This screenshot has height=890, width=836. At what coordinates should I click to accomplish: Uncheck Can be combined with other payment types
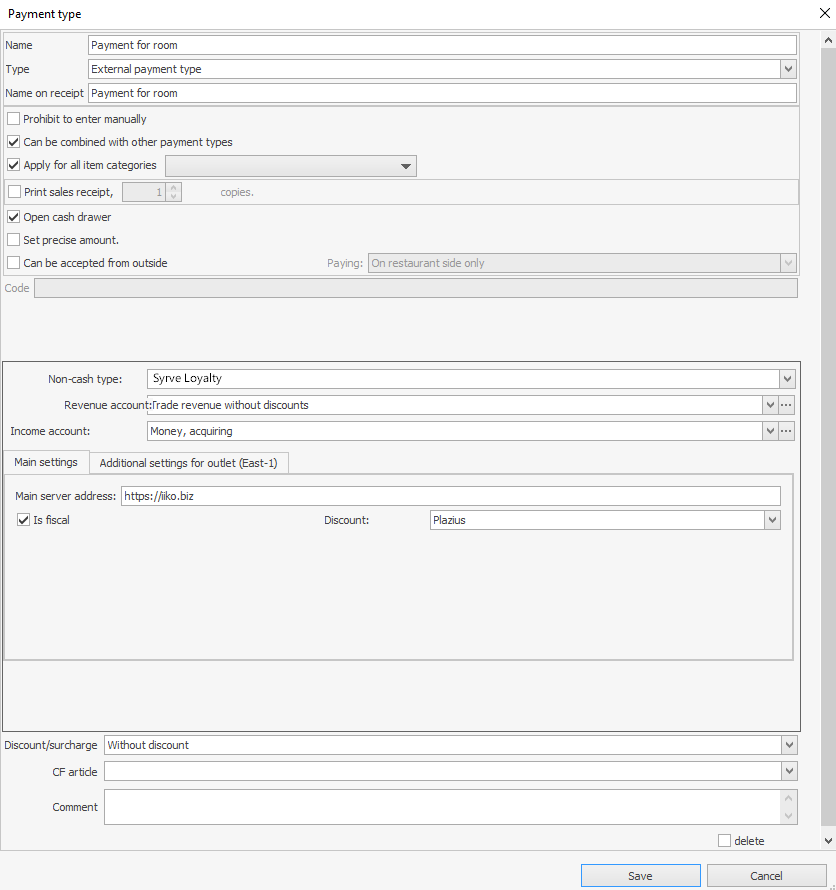[x=14, y=142]
